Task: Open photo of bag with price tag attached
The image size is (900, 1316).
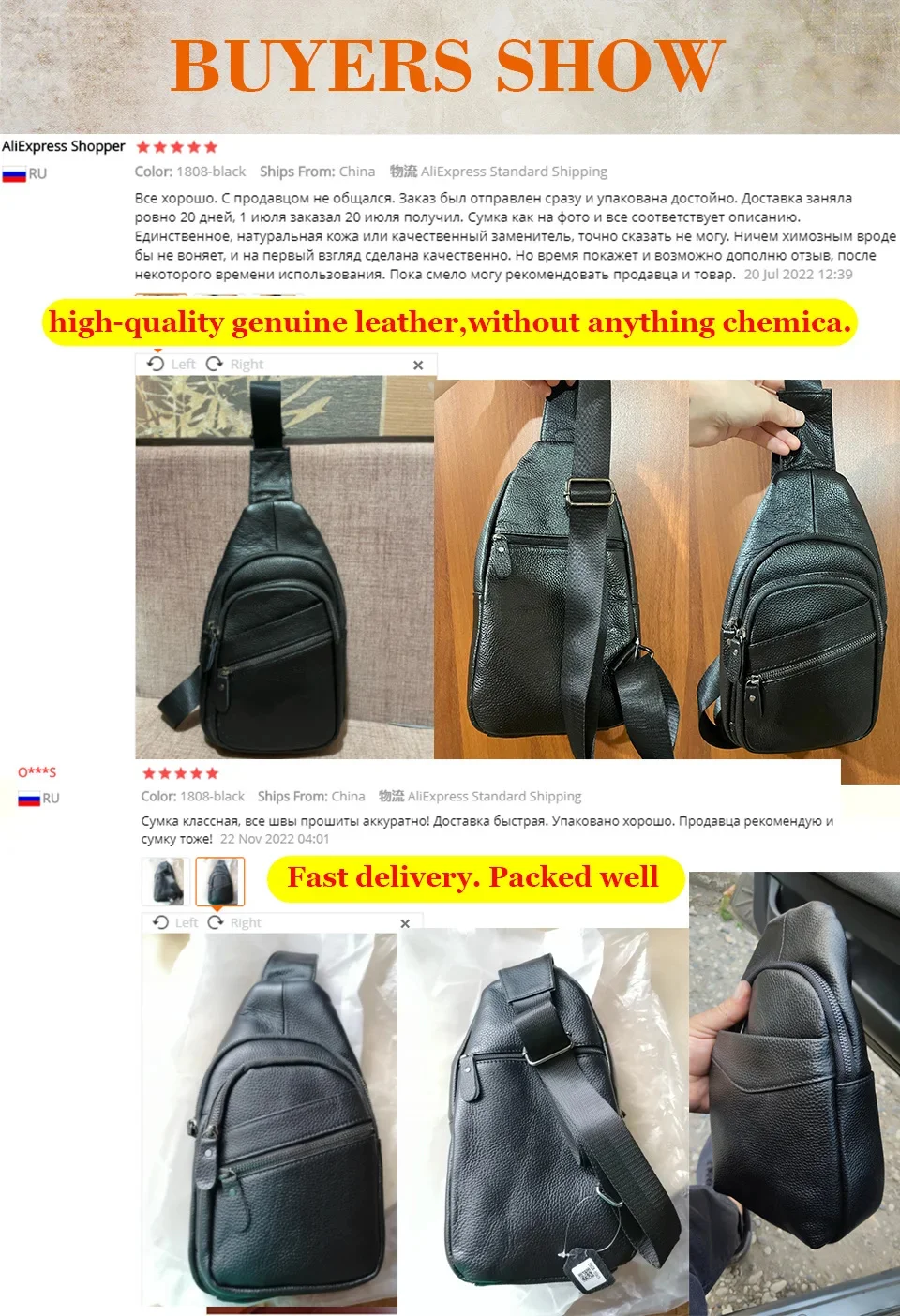Action: click(544, 1122)
